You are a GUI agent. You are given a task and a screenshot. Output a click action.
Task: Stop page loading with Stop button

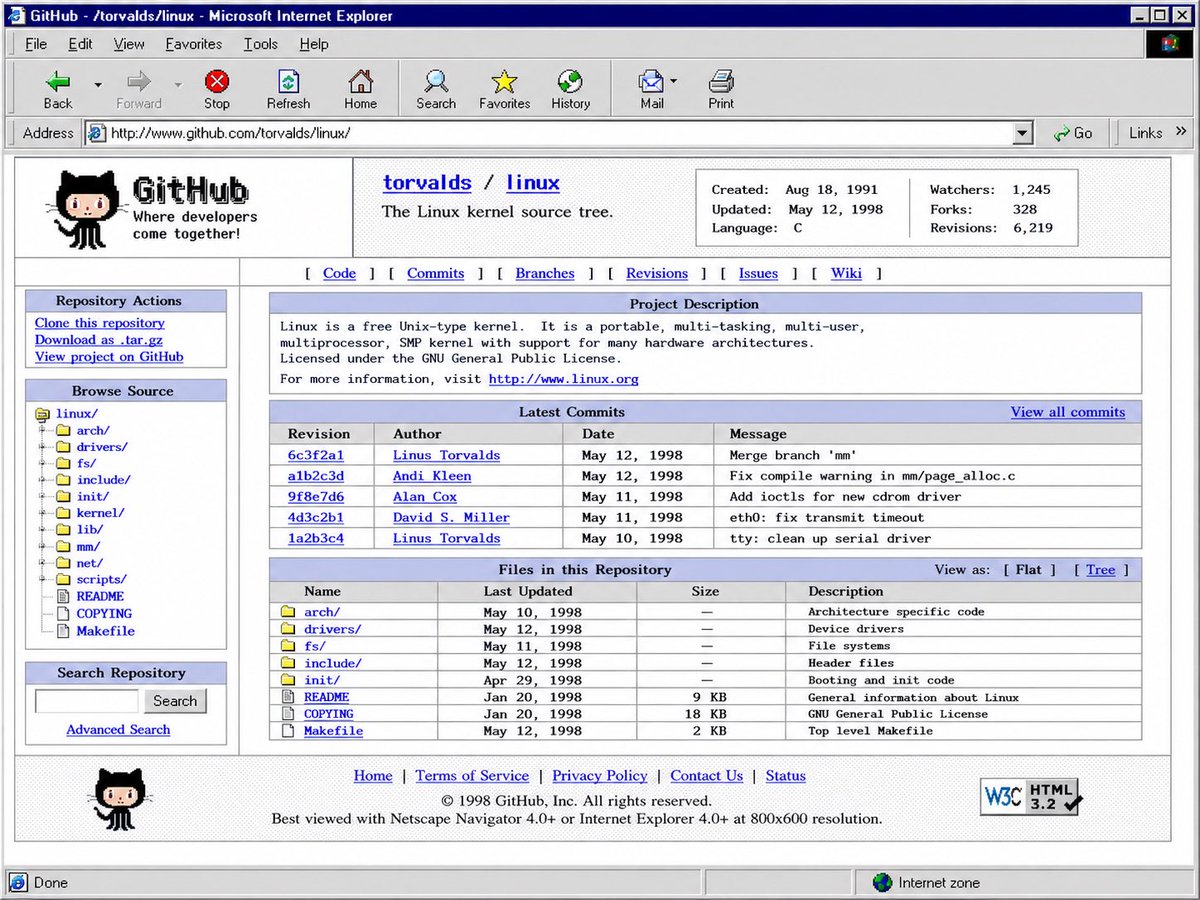[x=217, y=89]
